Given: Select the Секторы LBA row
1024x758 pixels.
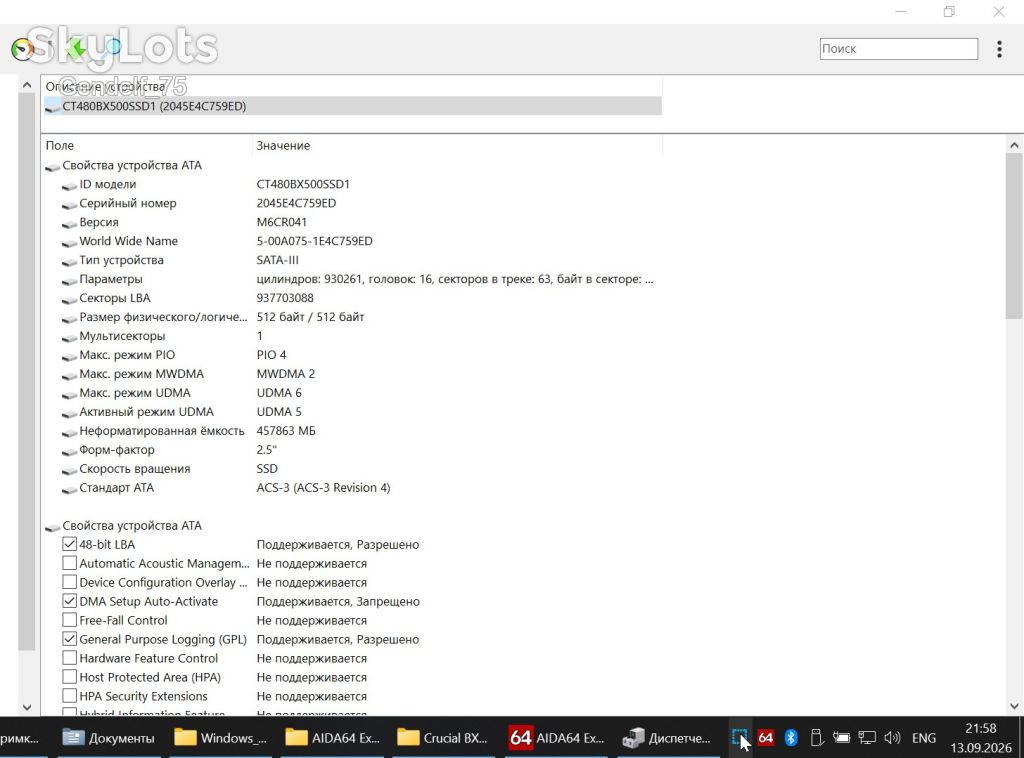Looking at the screenshot, I should click(352, 298).
